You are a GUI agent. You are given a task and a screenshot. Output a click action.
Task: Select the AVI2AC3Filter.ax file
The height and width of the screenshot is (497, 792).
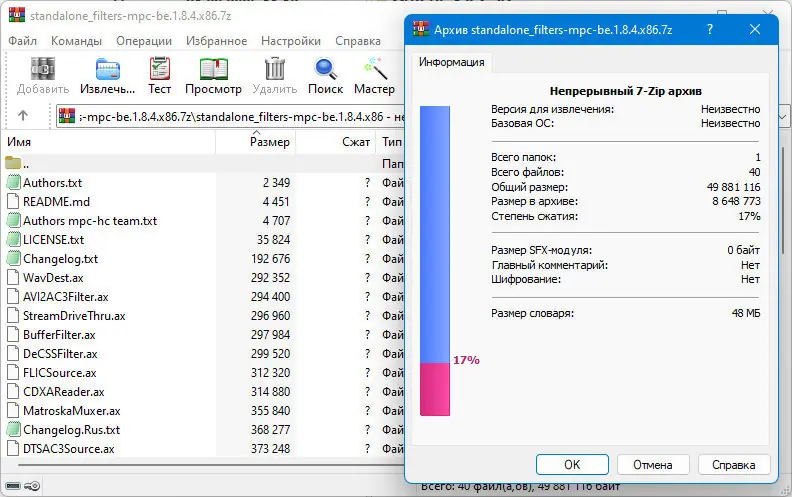pyautogui.click(x=66, y=296)
